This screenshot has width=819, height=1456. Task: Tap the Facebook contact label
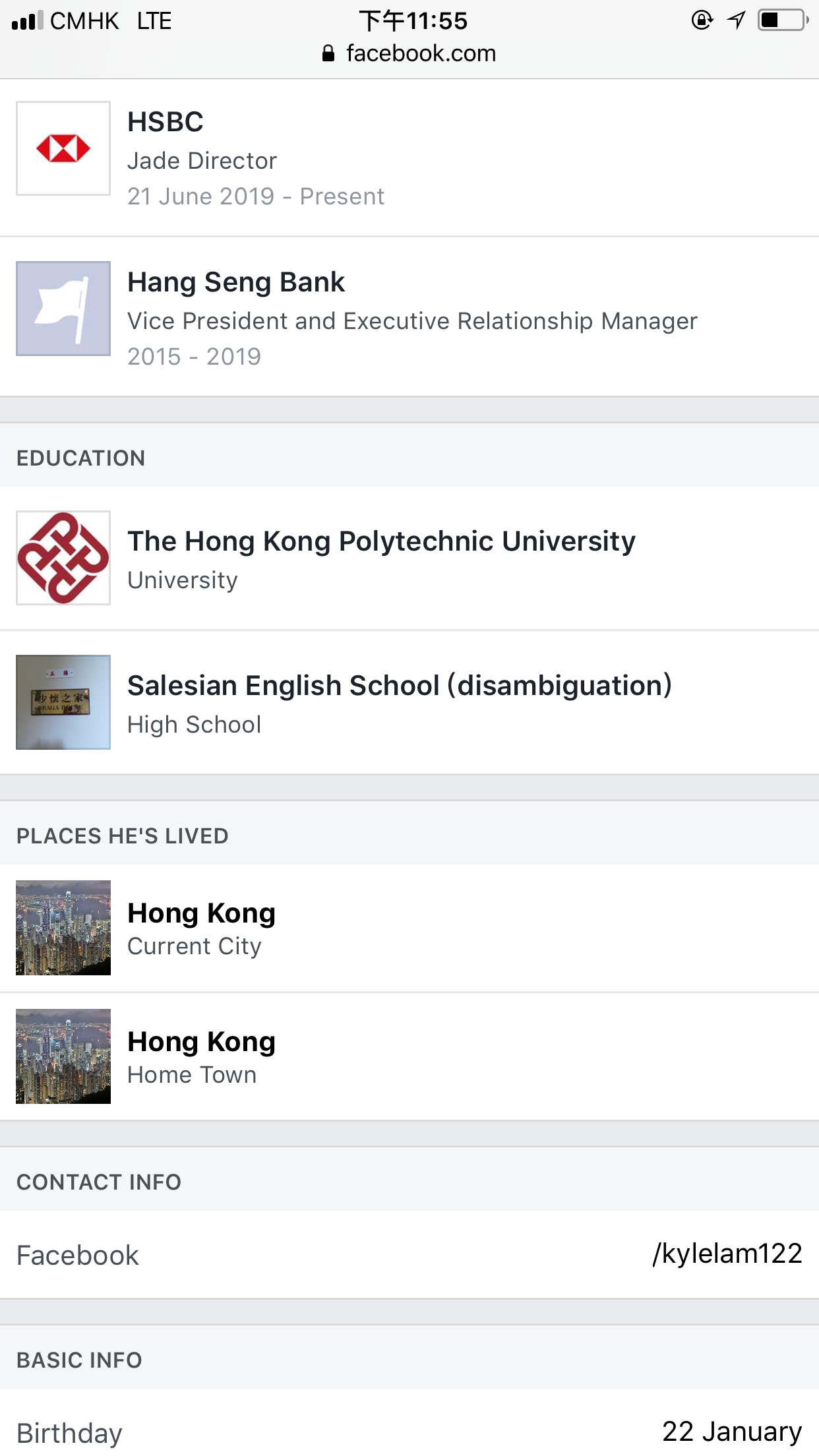78,1256
